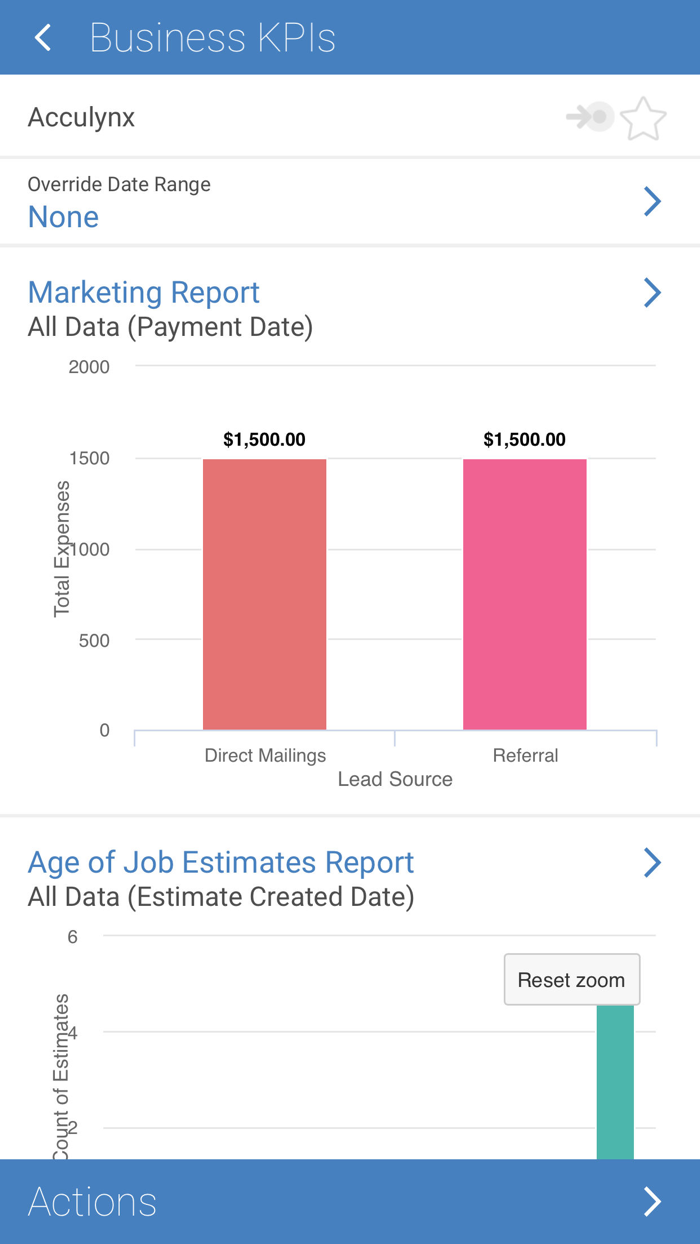Select the Direct Mailings expense bar
Viewport: 700px width, 1244px height.
[x=264, y=590]
